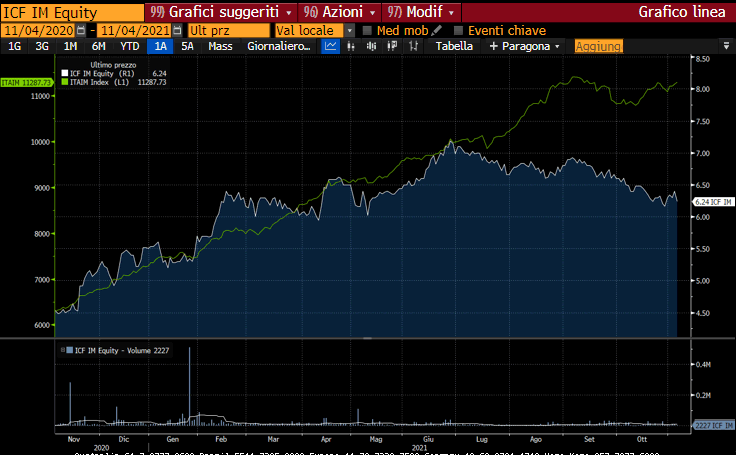Click the 6.24 ICF IM price tag
This screenshot has width=737, height=455.
[x=713, y=201]
